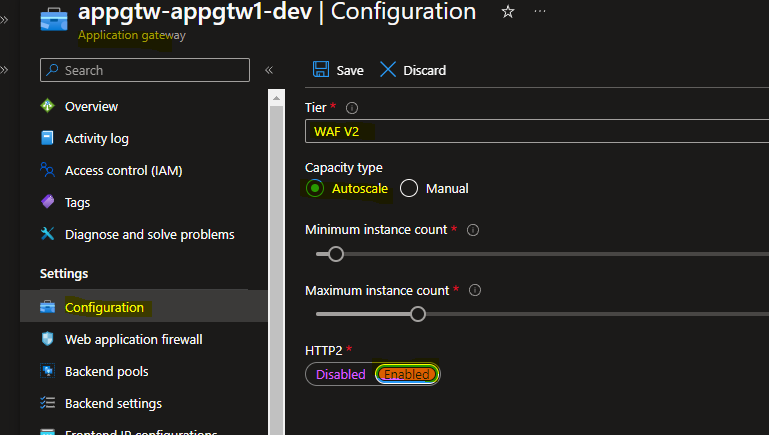Viewport: 769px width, 435px height.
Task: Click the Save disk icon
Action: click(321, 70)
